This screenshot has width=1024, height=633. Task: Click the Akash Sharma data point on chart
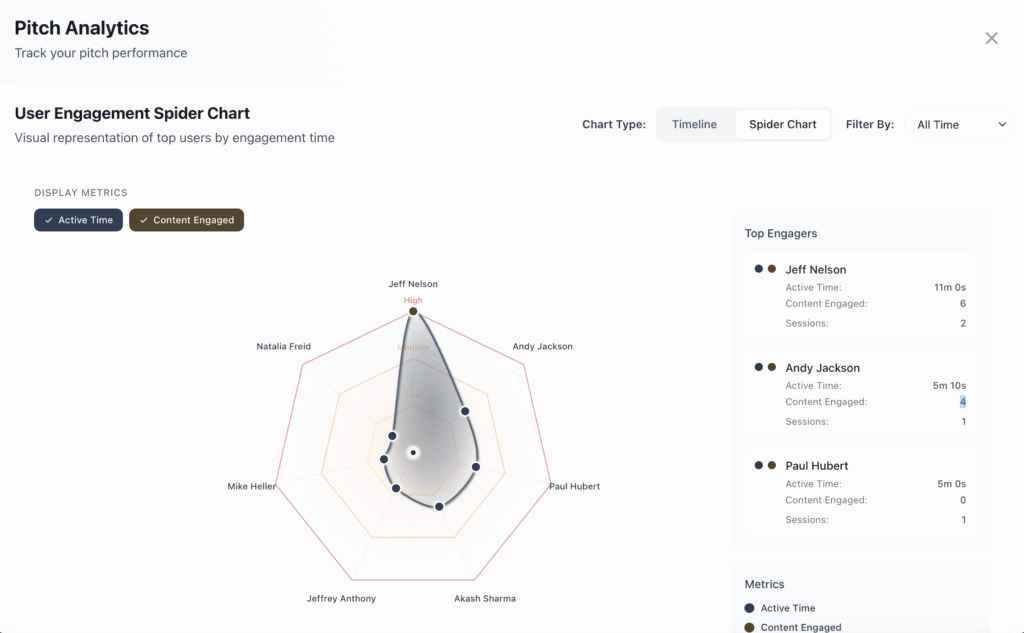click(x=439, y=506)
